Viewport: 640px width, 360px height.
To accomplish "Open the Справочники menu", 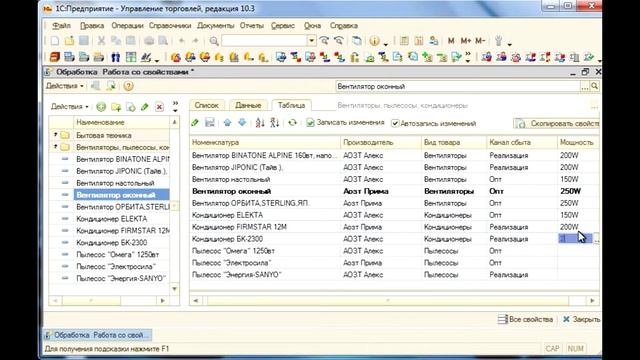I will (x=170, y=25).
